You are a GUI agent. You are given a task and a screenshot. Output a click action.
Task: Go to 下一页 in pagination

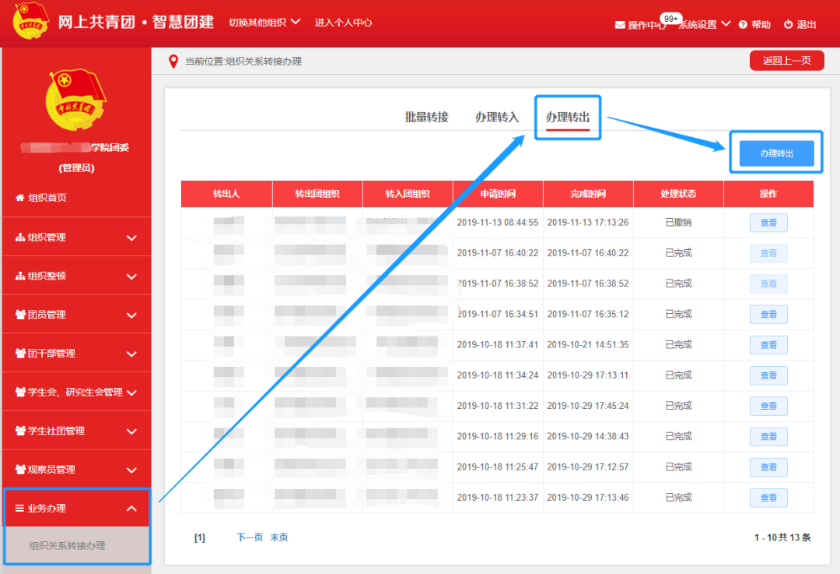pos(249,537)
